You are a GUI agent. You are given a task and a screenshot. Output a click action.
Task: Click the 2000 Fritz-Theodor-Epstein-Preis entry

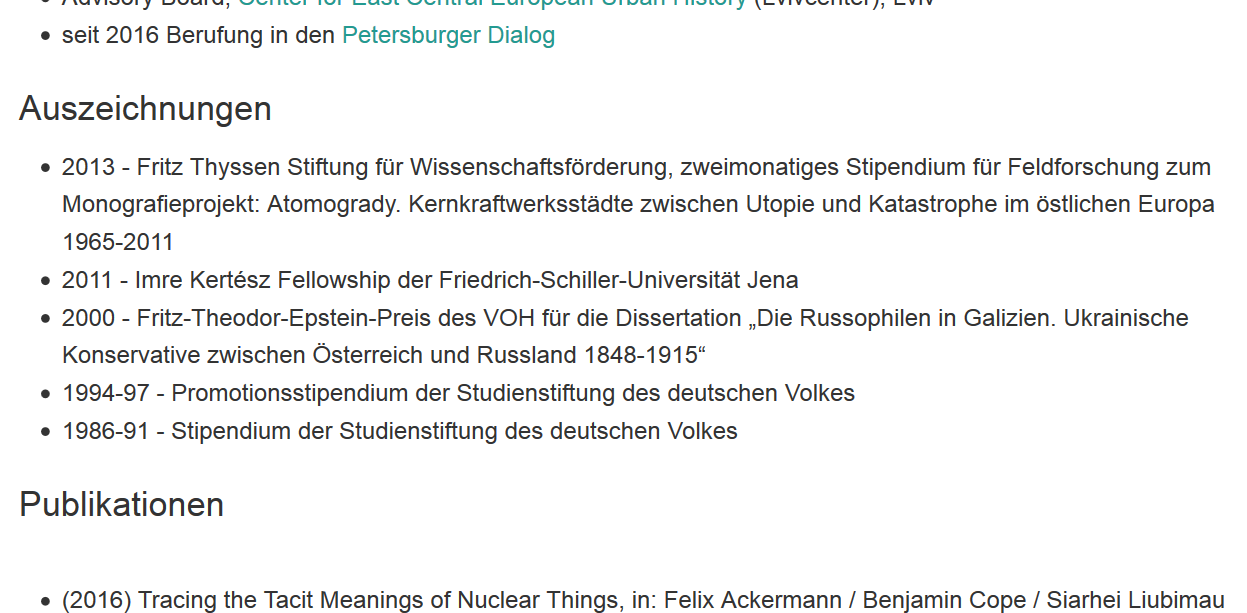[x=625, y=337]
